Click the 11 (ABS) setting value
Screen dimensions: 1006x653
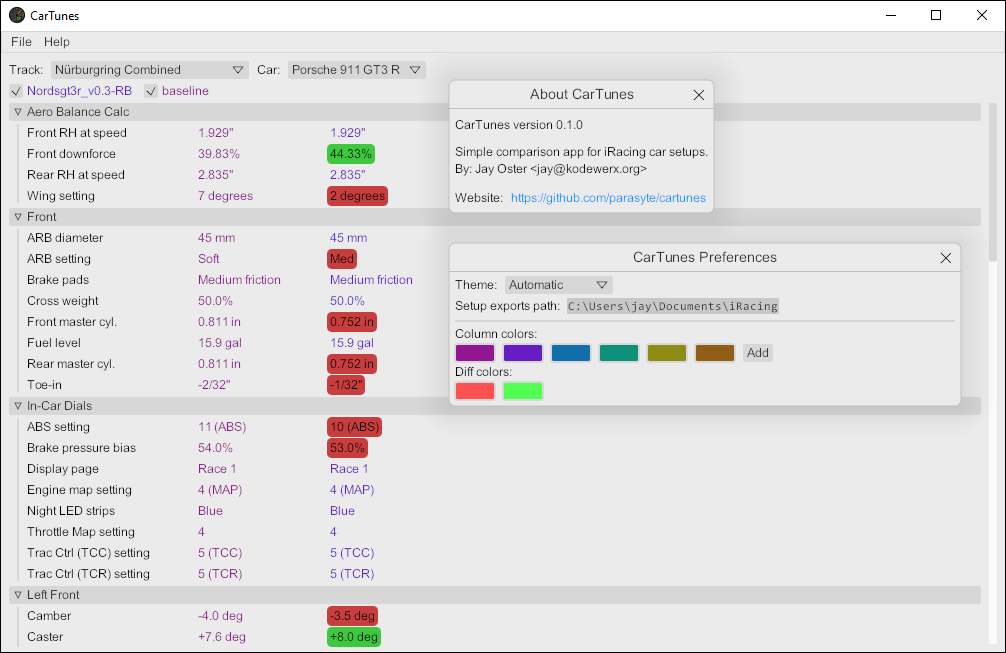222,427
